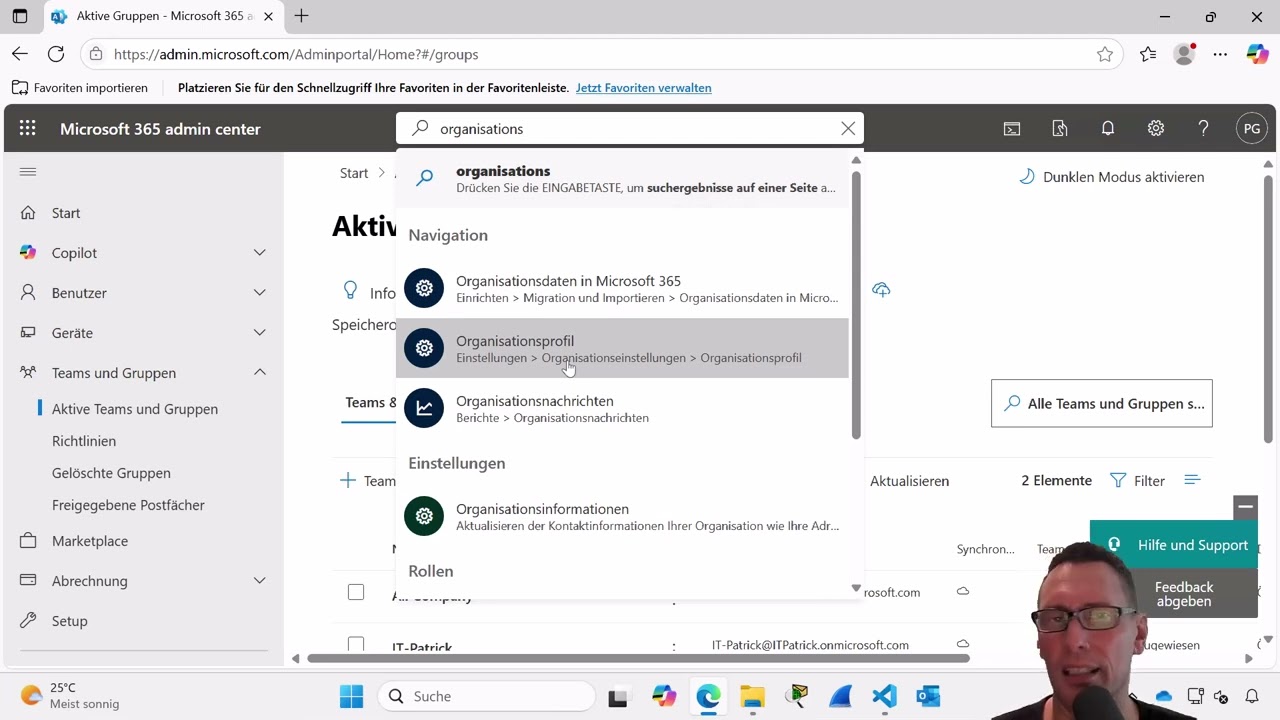Open the settings gear in admin header
The height and width of the screenshot is (720, 1280).
click(1156, 128)
